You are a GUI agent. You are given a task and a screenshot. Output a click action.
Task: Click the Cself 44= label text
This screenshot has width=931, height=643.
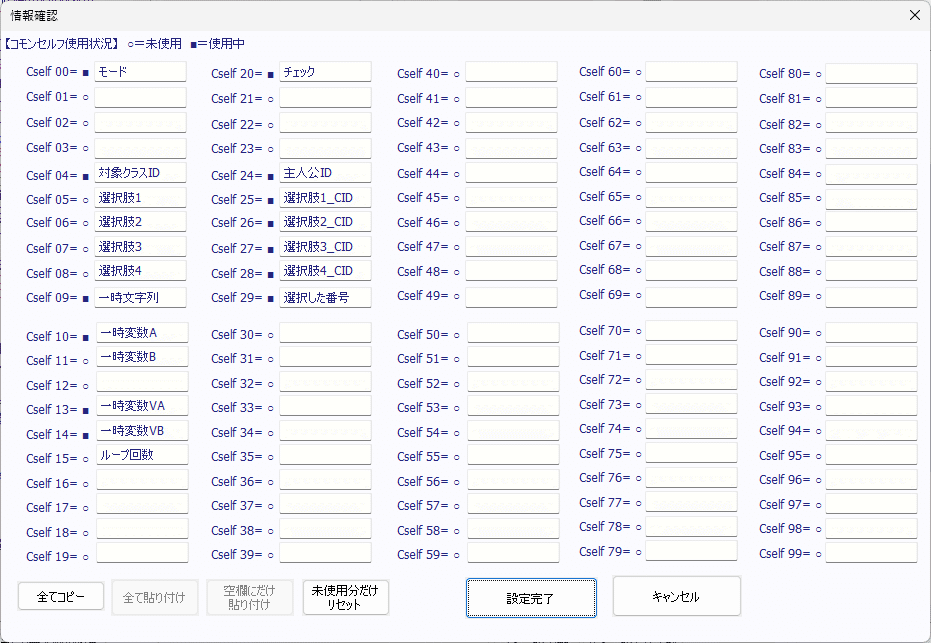pyautogui.click(x=423, y=173)
